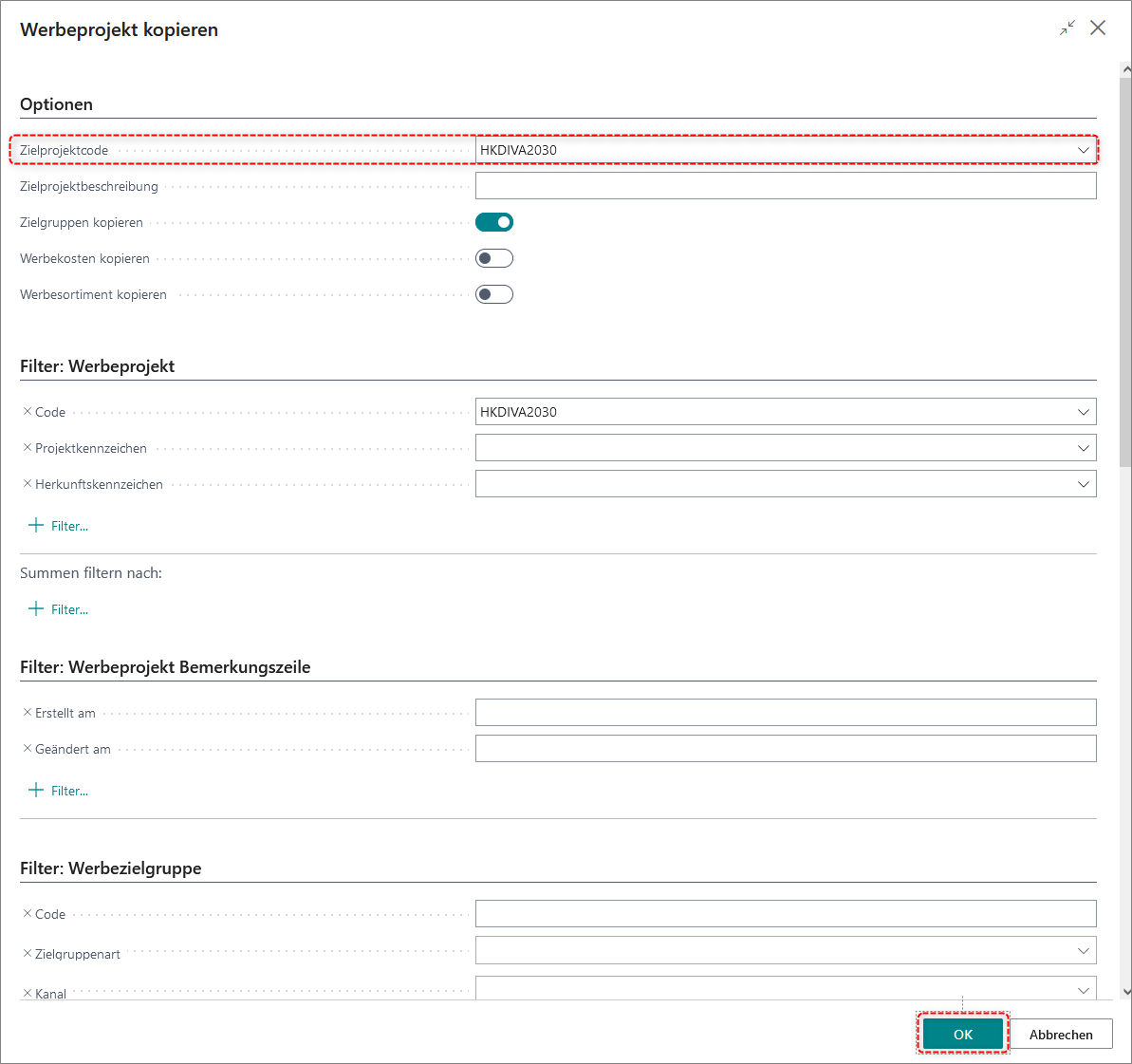Click the scrollbar down arrow

(1126, 993)
